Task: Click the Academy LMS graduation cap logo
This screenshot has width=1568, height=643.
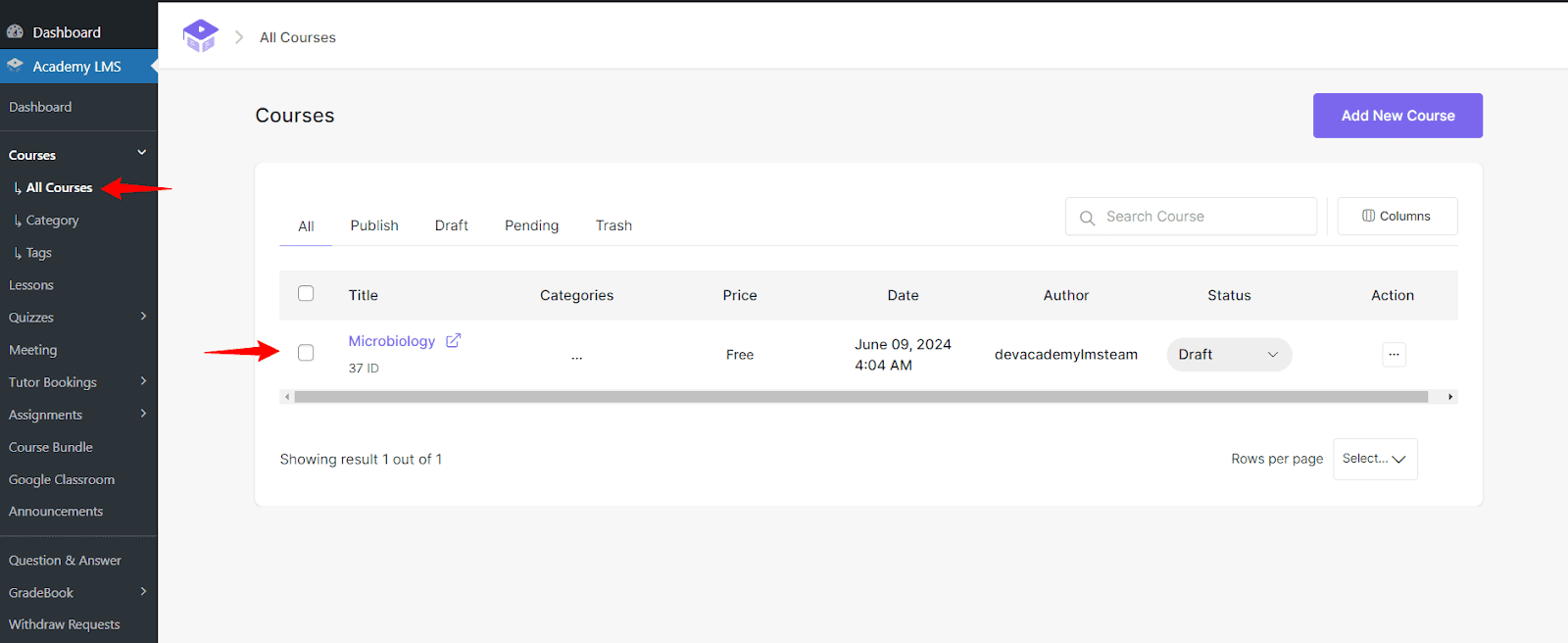Action: pyautogui.click(x=200, y=36)
